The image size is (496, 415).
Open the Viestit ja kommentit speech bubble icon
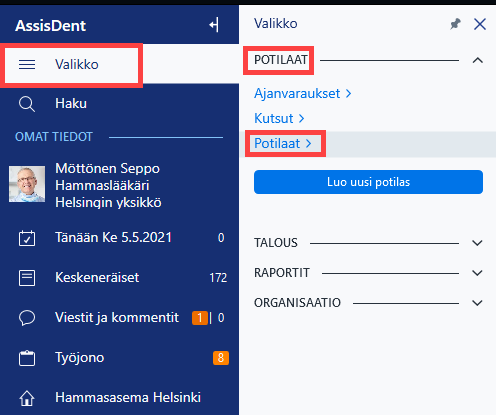[x=27, y=318]
